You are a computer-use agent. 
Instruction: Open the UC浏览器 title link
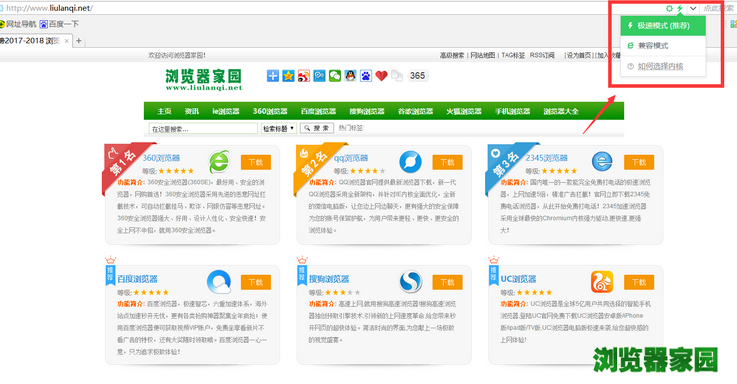518,279
